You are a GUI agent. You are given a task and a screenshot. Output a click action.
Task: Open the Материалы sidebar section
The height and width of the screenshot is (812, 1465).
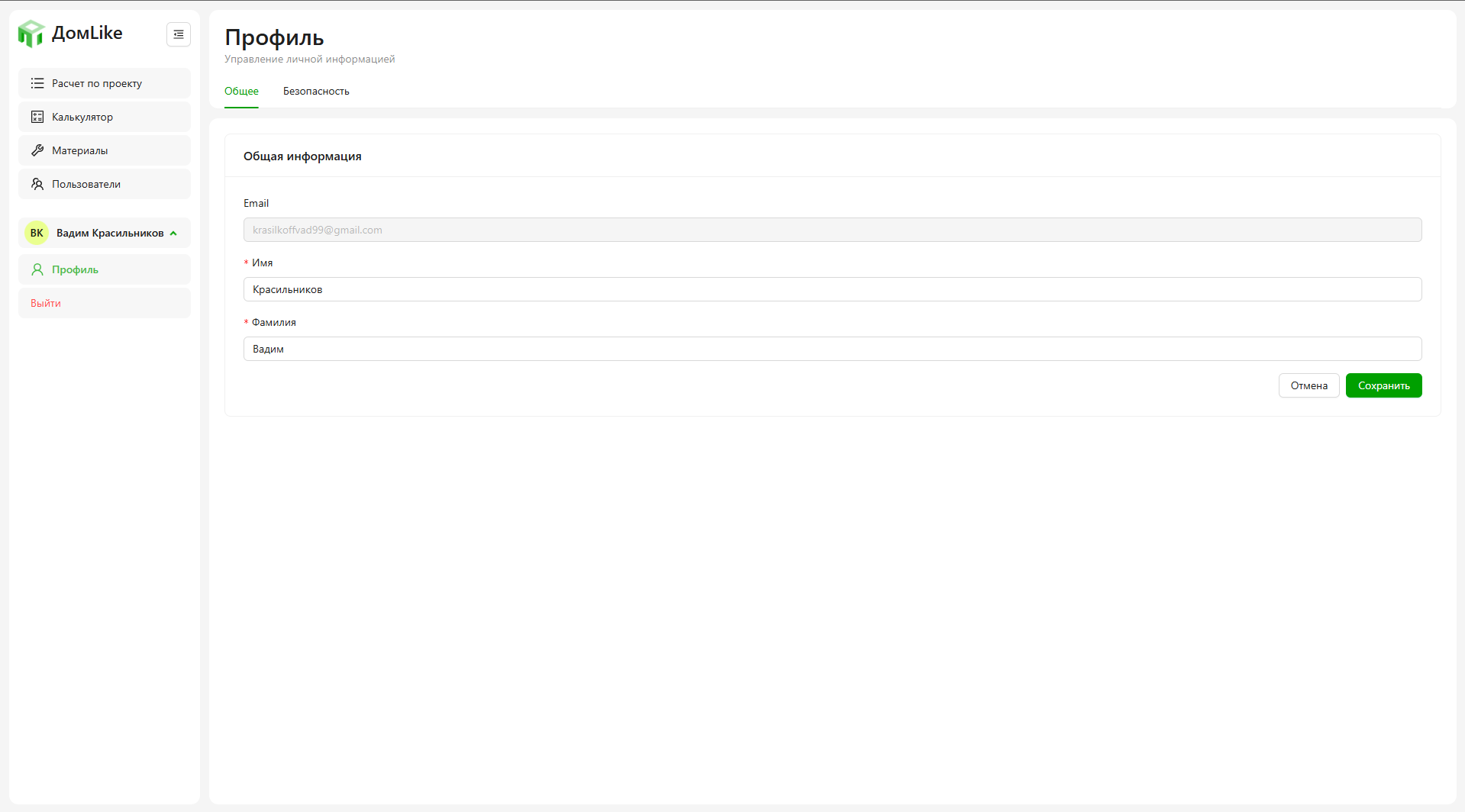coord(80,150)
